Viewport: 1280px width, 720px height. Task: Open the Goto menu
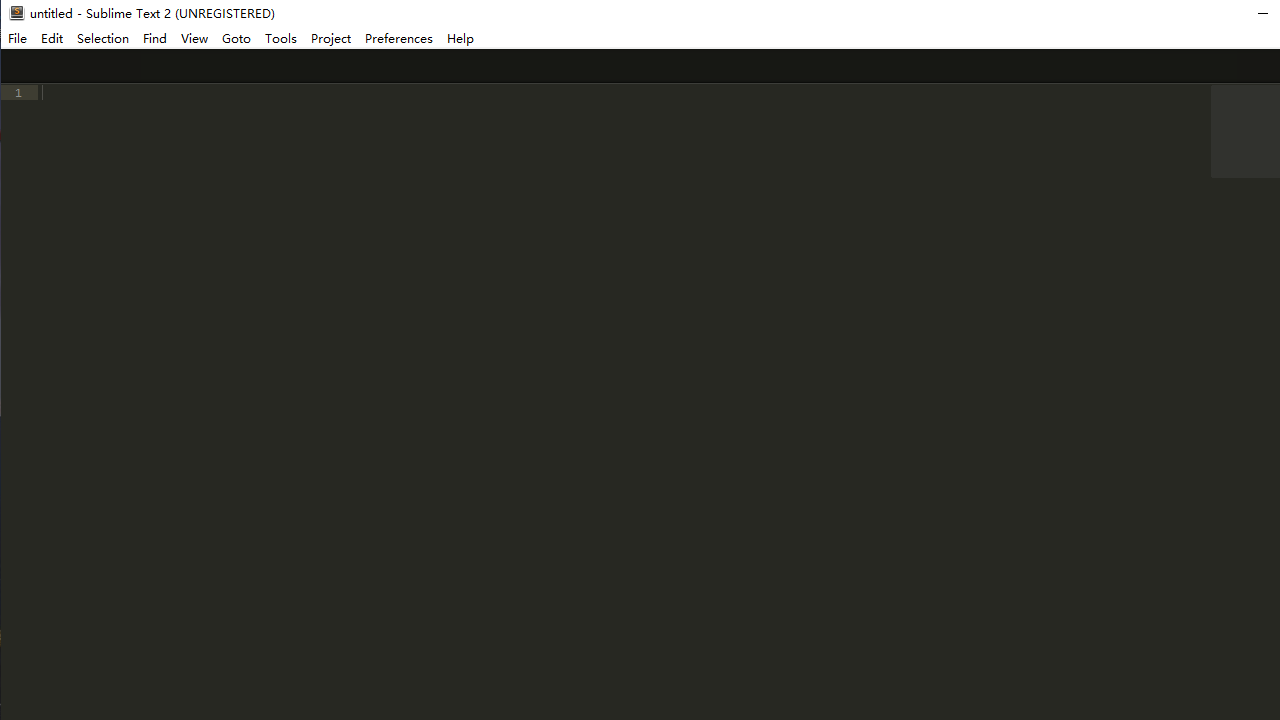point(236,38)
